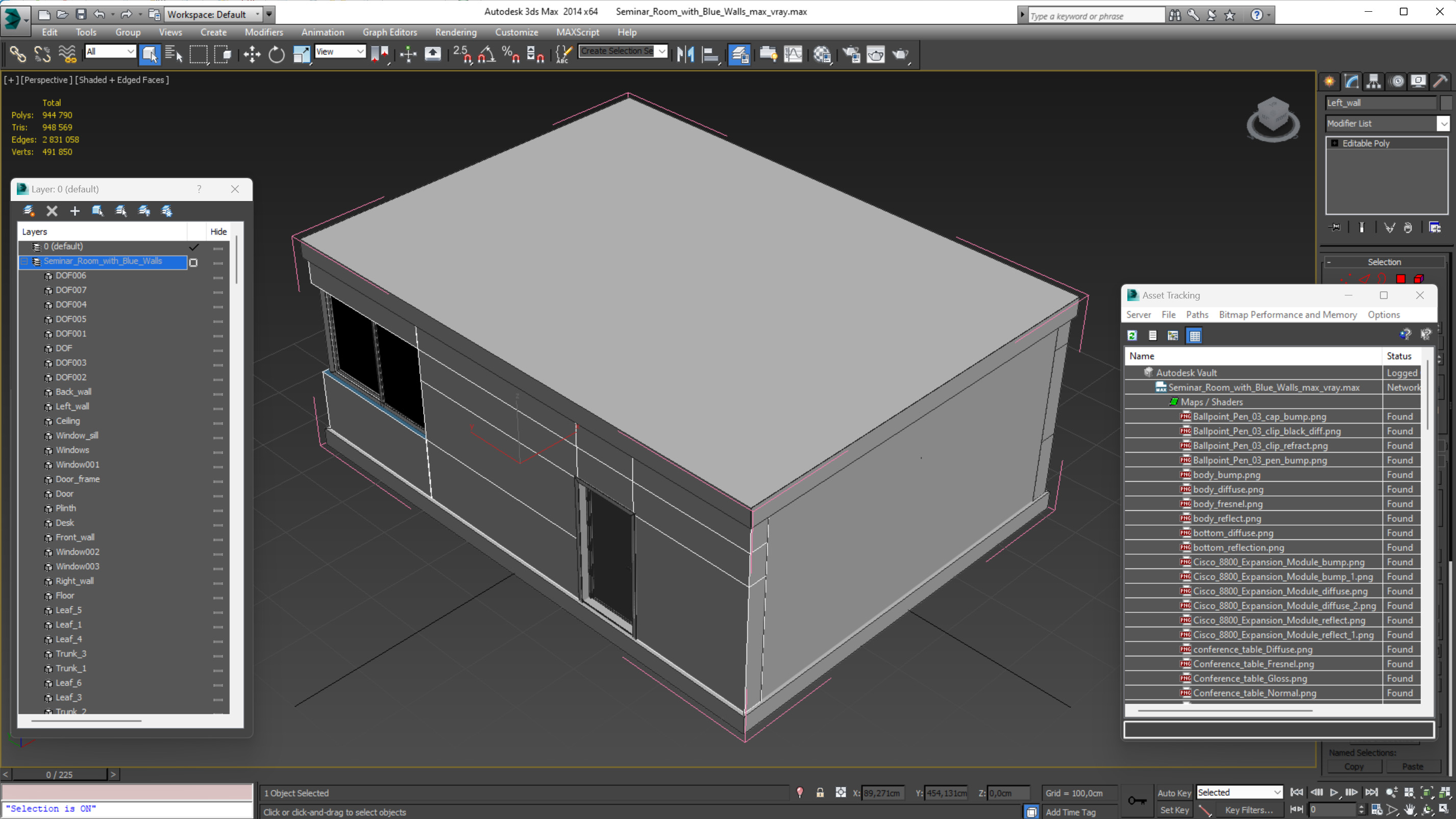This screenshot has width=1456, height=819.
Task: Open the Create command panel tab
Action: 1329,81
